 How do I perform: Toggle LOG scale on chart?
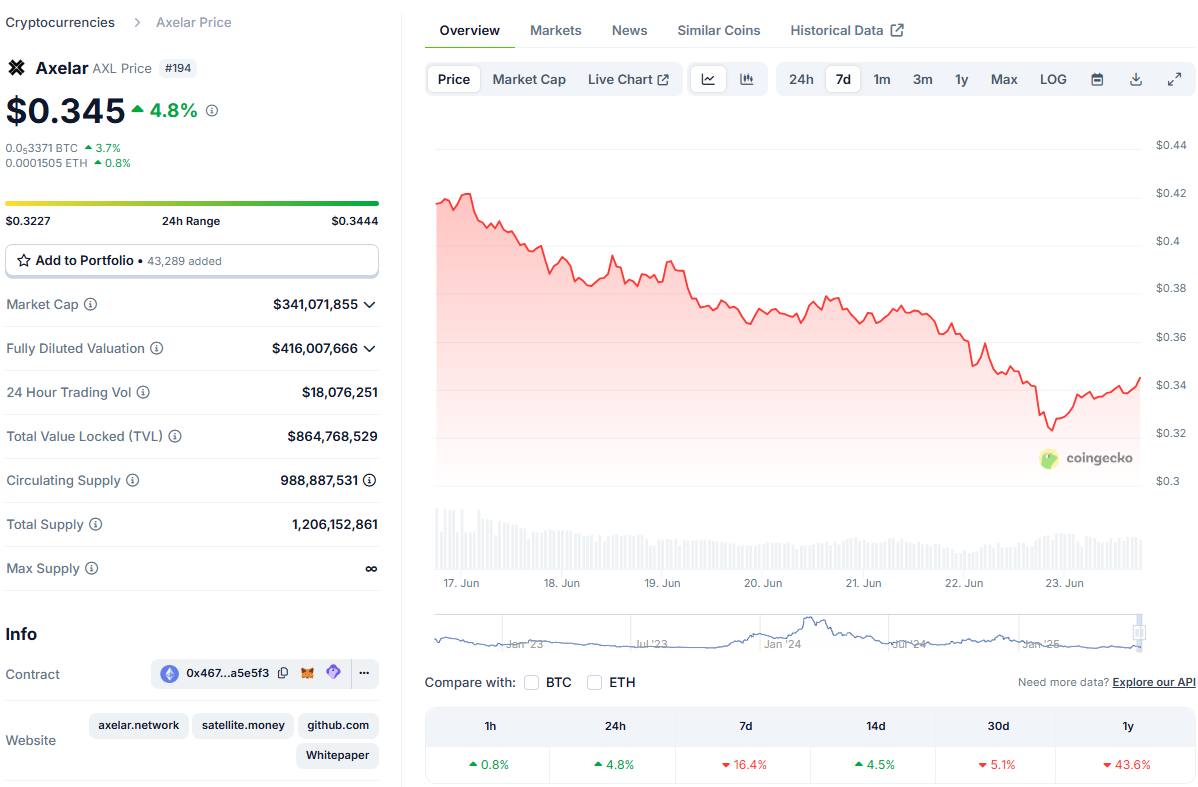pyautogui.click(x=1053, y=79)
